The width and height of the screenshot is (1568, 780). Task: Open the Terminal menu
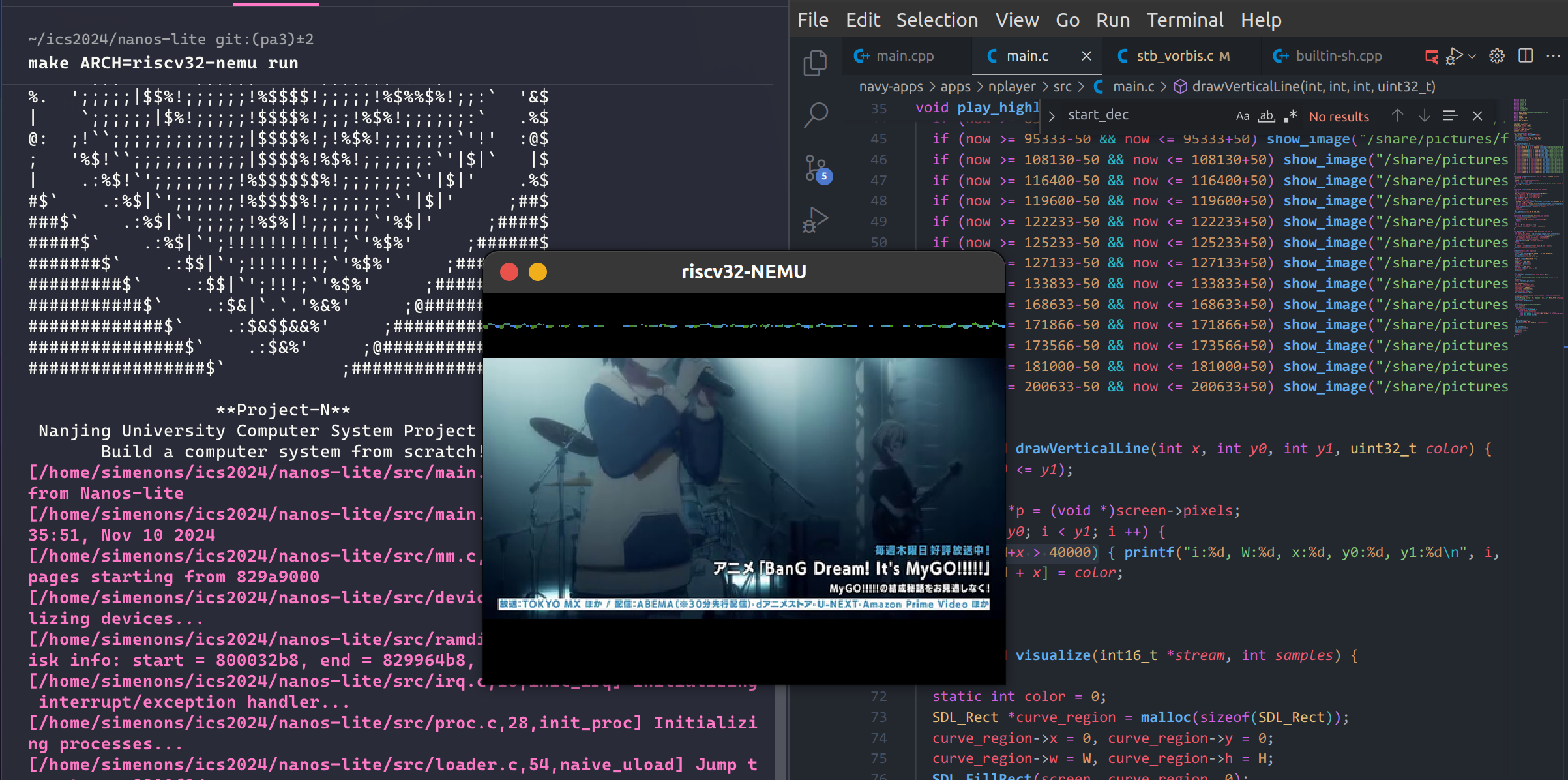point(1185,20)
